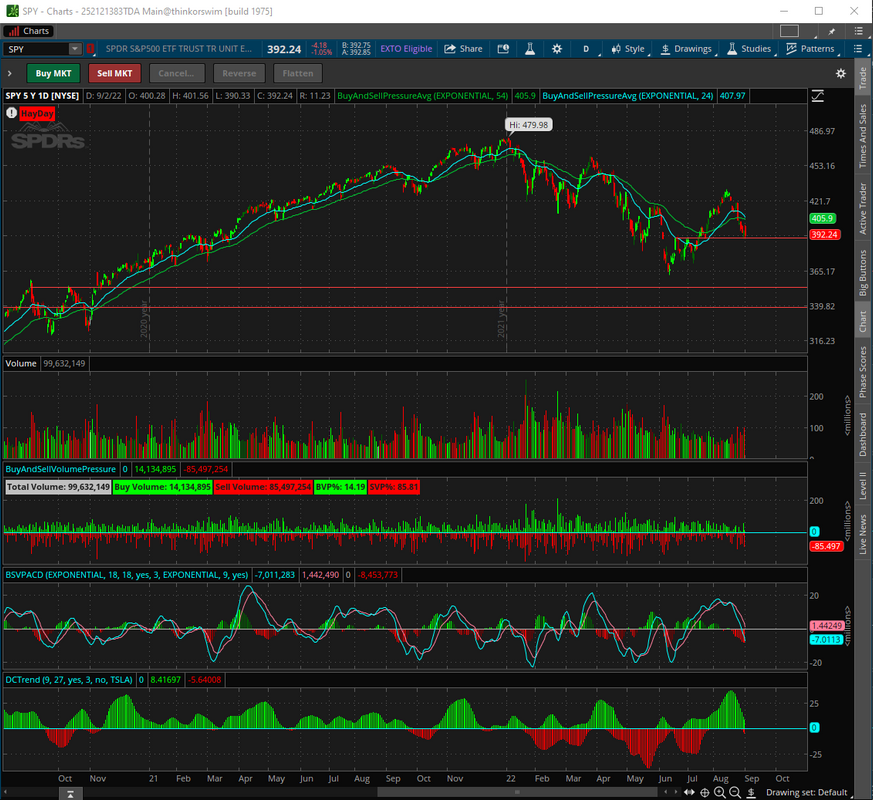873x800 pixels.
Task: Click the Sell MKT button
Action: click(115, 73)
